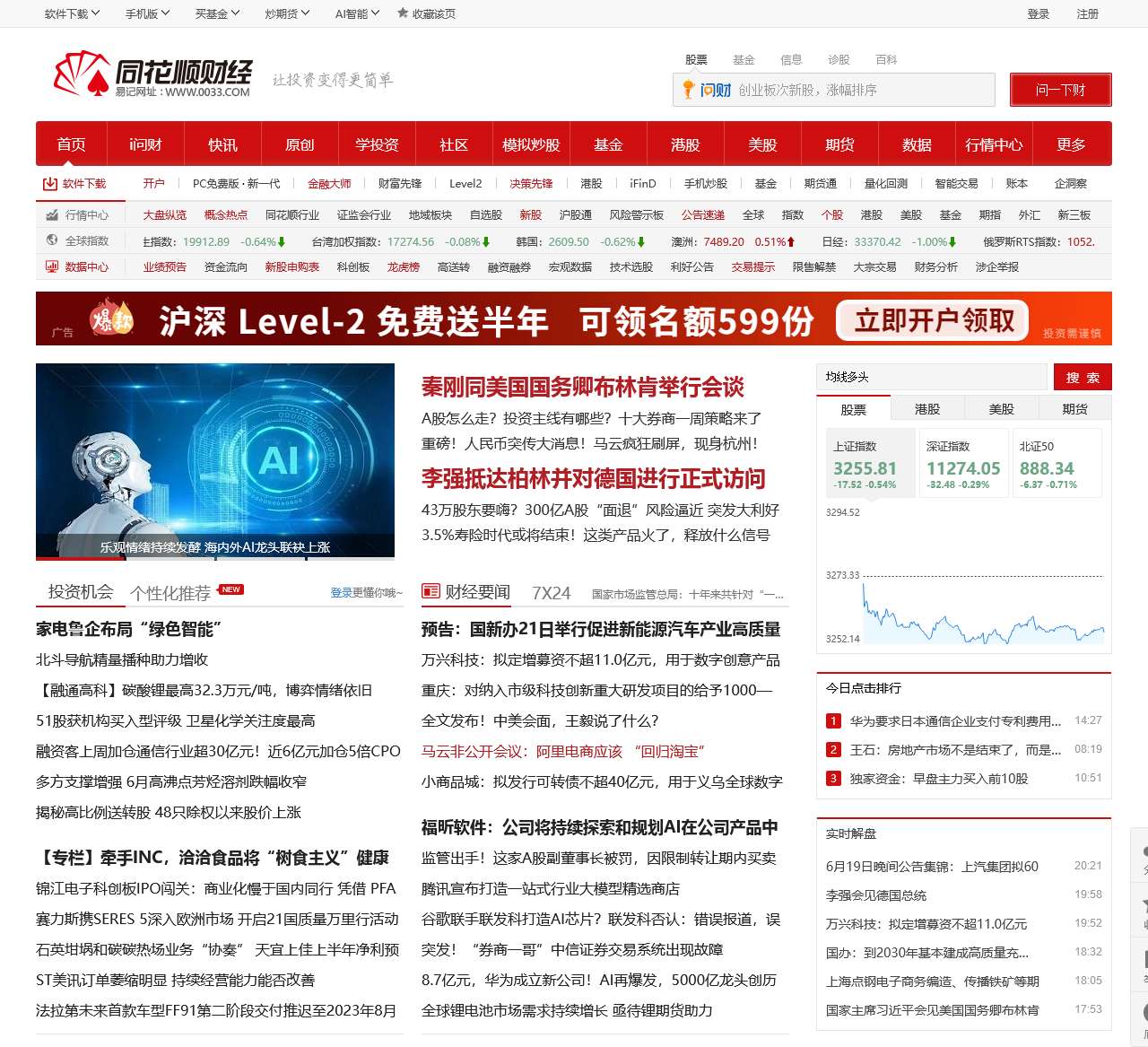Click the 问财 logo icon in search box

[706, 90]
